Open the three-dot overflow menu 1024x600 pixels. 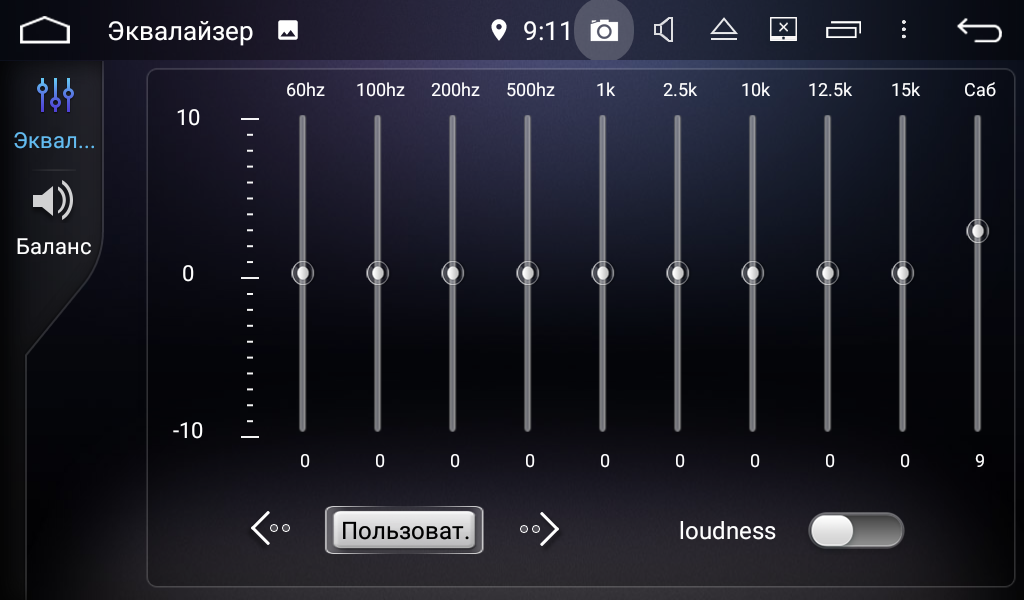coord(904,29)
